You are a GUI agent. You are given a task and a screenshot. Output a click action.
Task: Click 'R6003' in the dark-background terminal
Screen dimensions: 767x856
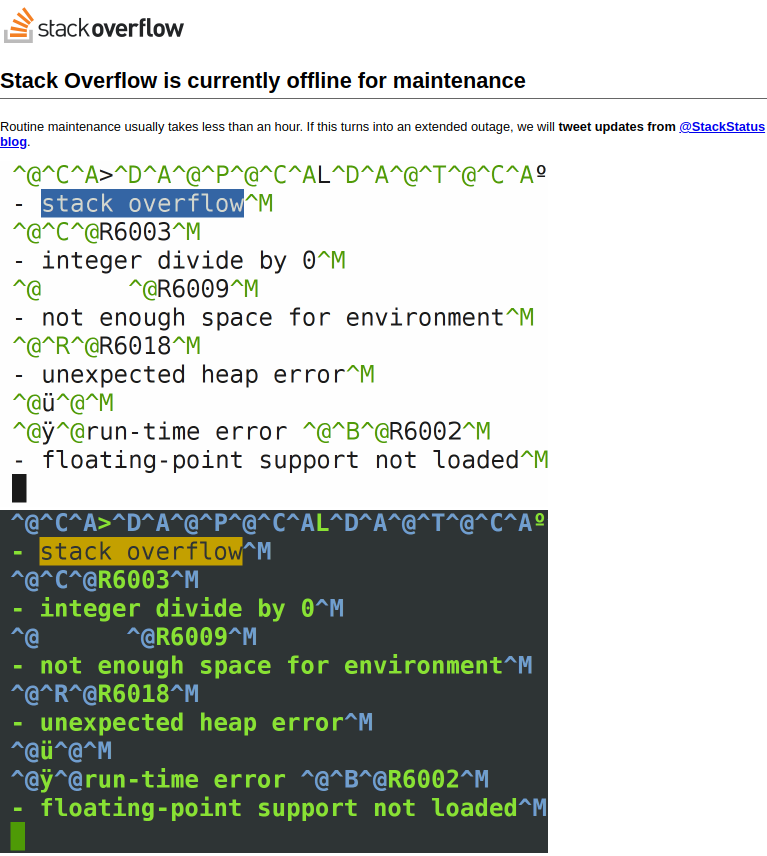point(134,580)
